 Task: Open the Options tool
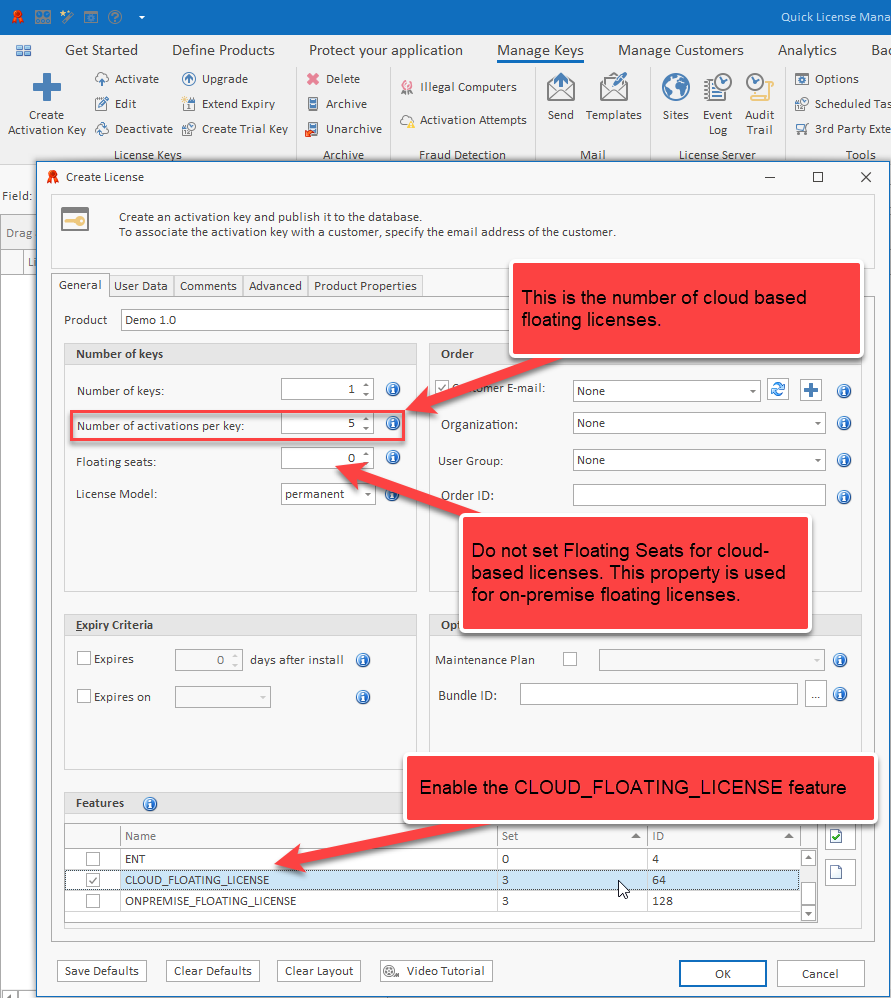827,79
